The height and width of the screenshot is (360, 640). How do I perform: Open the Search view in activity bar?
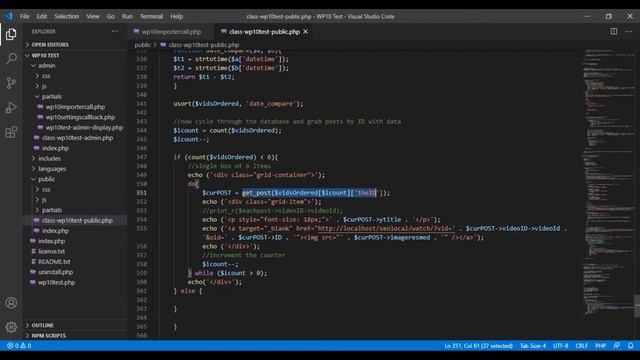pyautogui.click(x=11, y=58)
